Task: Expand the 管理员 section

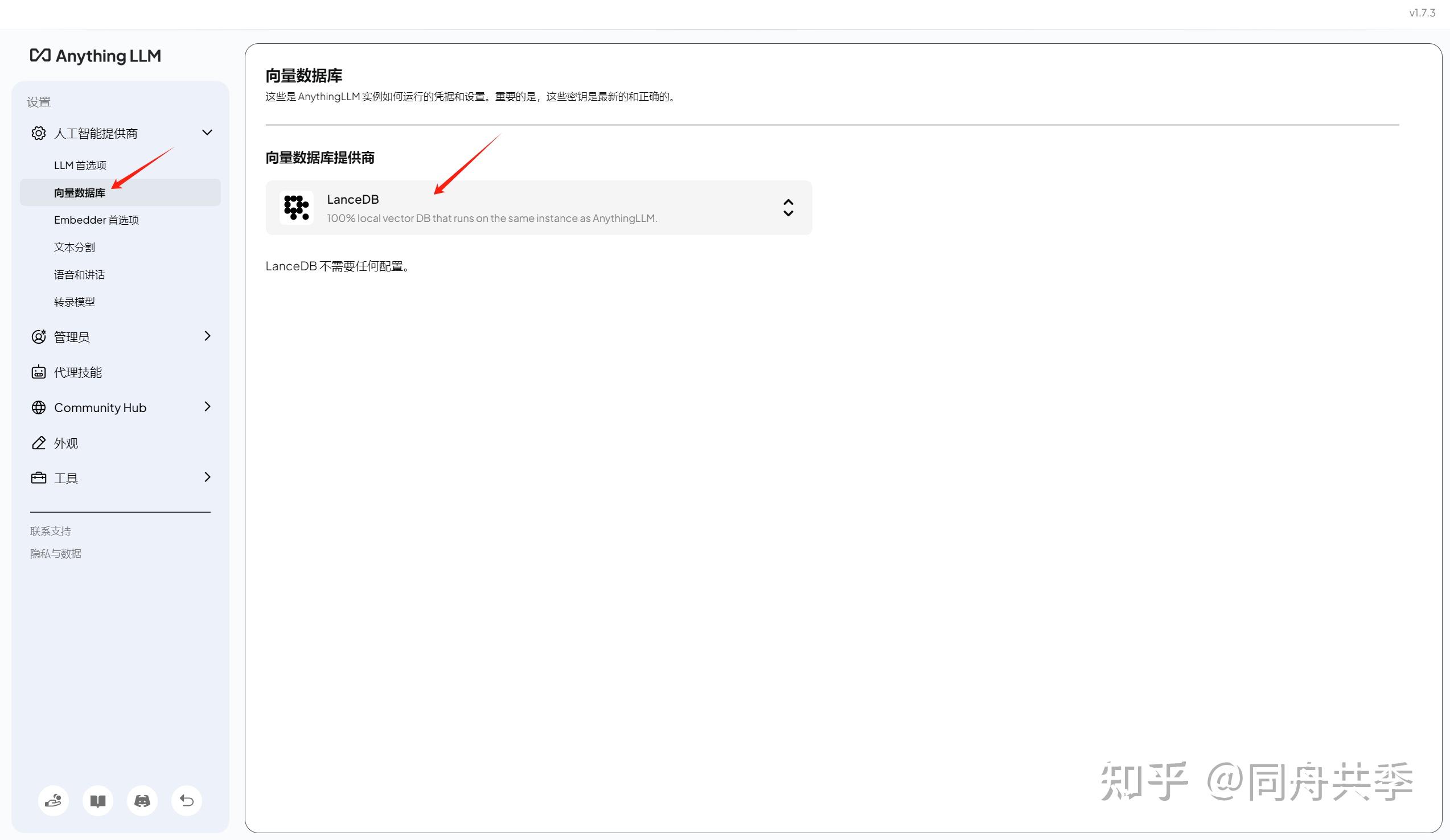Action: 207,336
